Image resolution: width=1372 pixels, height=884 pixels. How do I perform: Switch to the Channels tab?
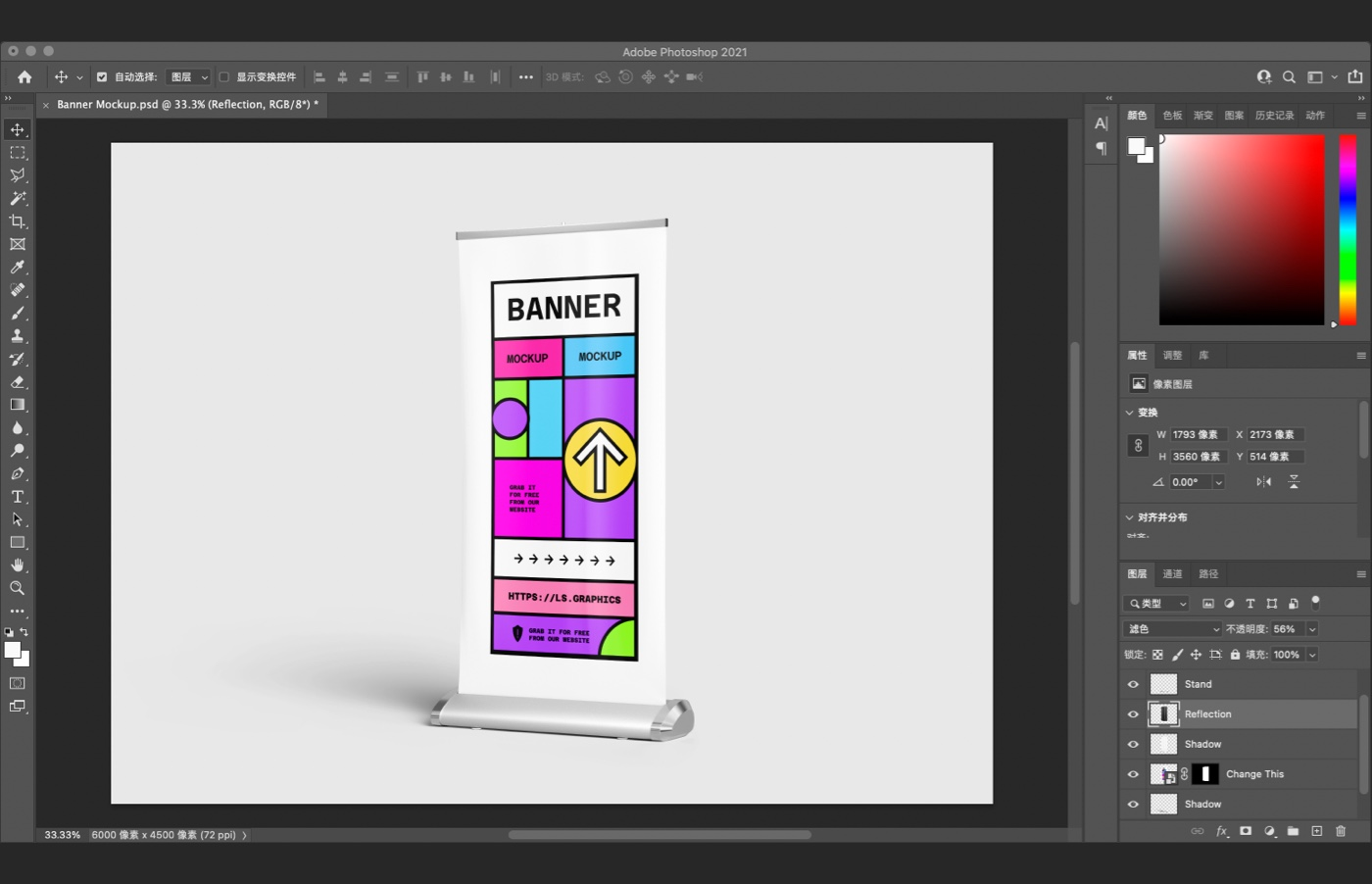coord(1172,574)
